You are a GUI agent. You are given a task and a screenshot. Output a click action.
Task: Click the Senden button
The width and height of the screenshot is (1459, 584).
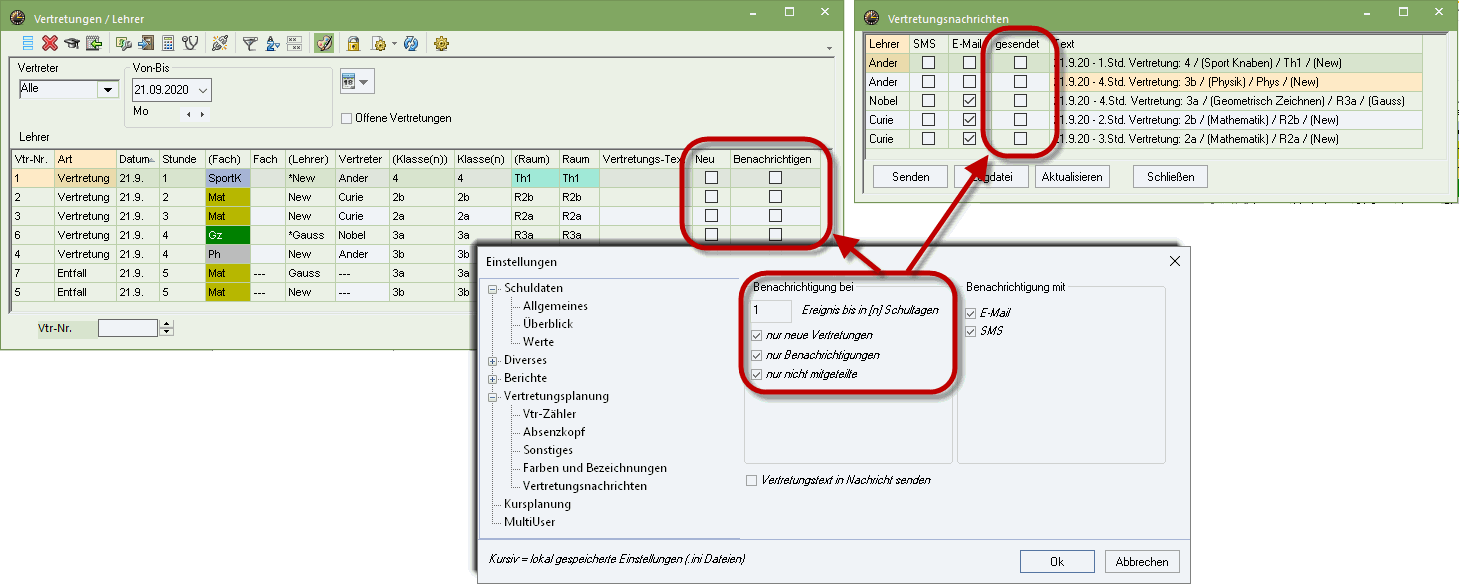(910, 177)
